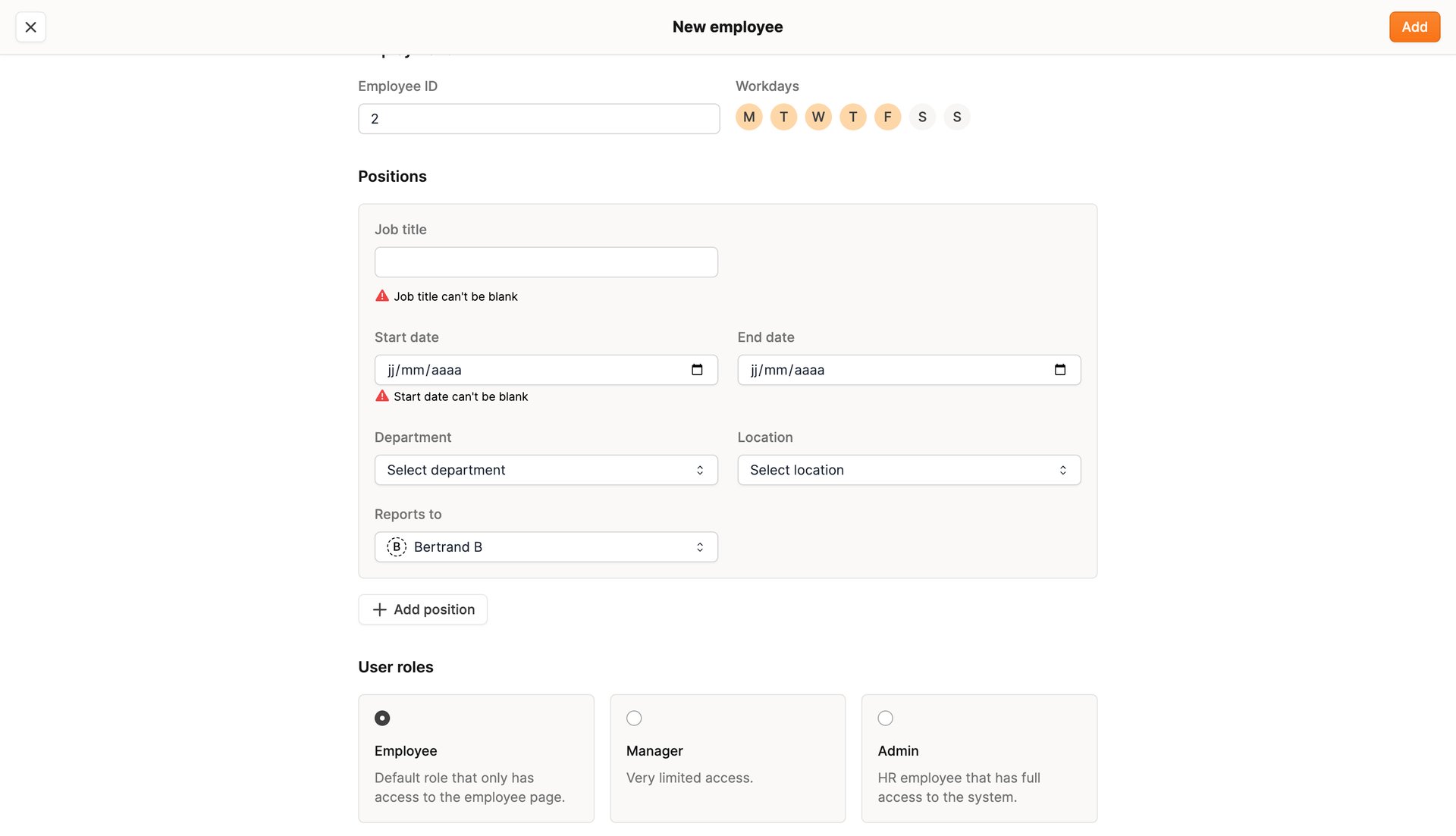1456x836 pixels.
Task: Close the New employee form
Action: pyautogui.click(x=30, y=27)
